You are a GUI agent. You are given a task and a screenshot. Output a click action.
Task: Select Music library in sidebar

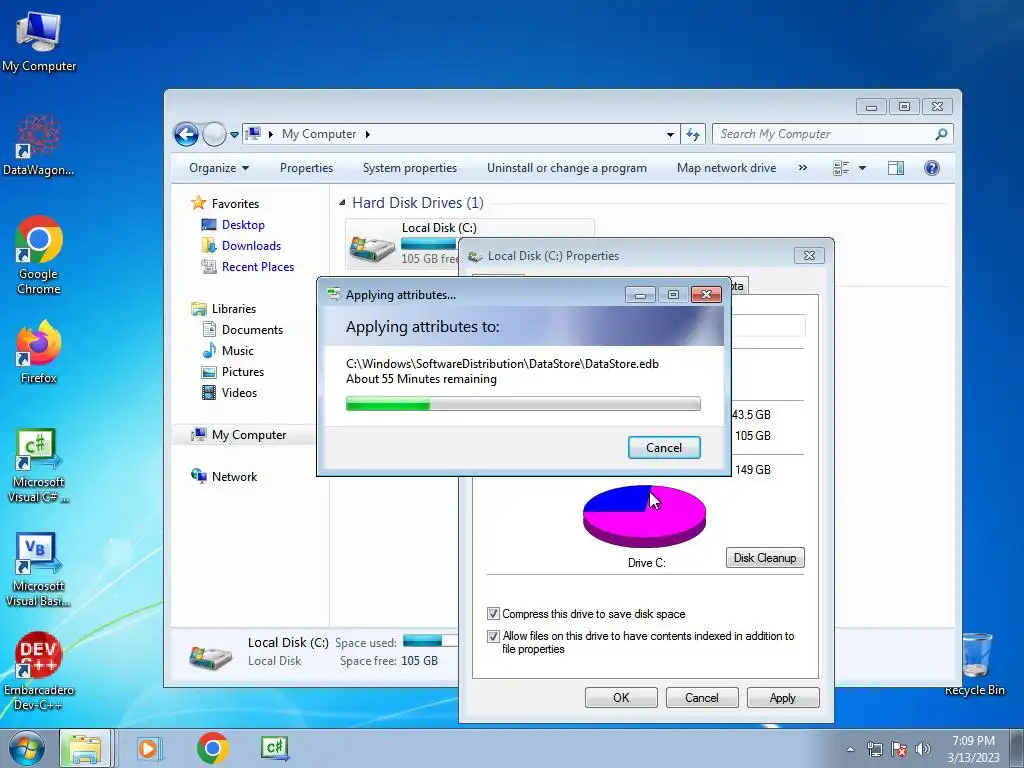coord(238,351)
